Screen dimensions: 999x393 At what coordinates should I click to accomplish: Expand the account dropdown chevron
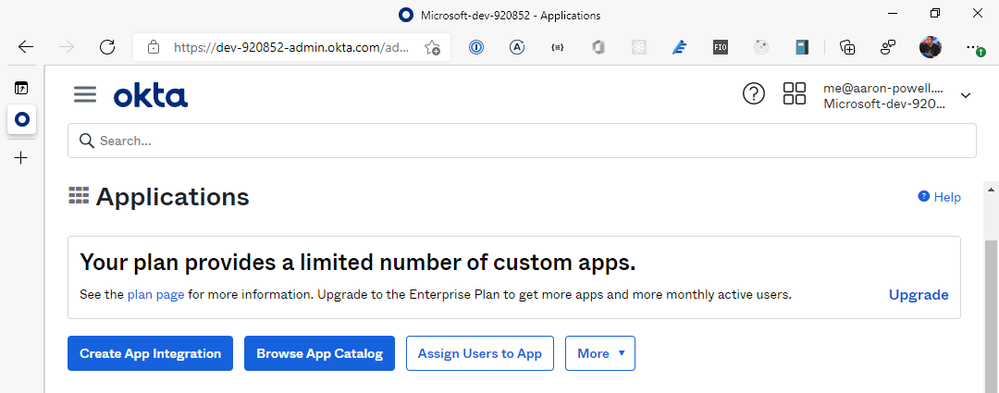pyautogui.click(x=965, y=96)
